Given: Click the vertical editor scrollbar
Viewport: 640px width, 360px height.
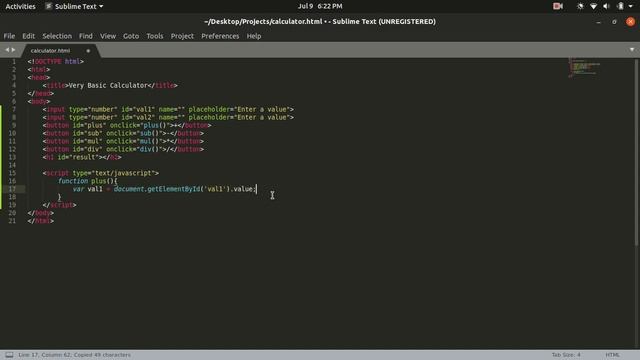Looking at the screenshot, I should tap(637, 152).
